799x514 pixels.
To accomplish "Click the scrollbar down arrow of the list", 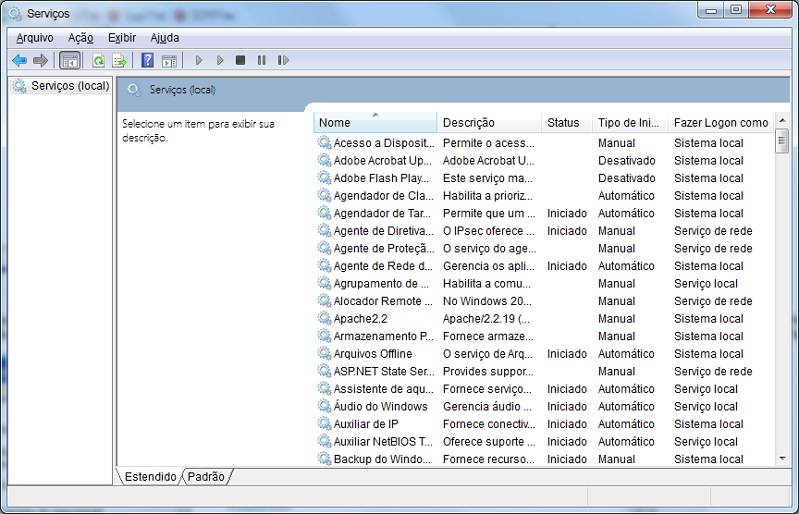I will click(782, 458).
